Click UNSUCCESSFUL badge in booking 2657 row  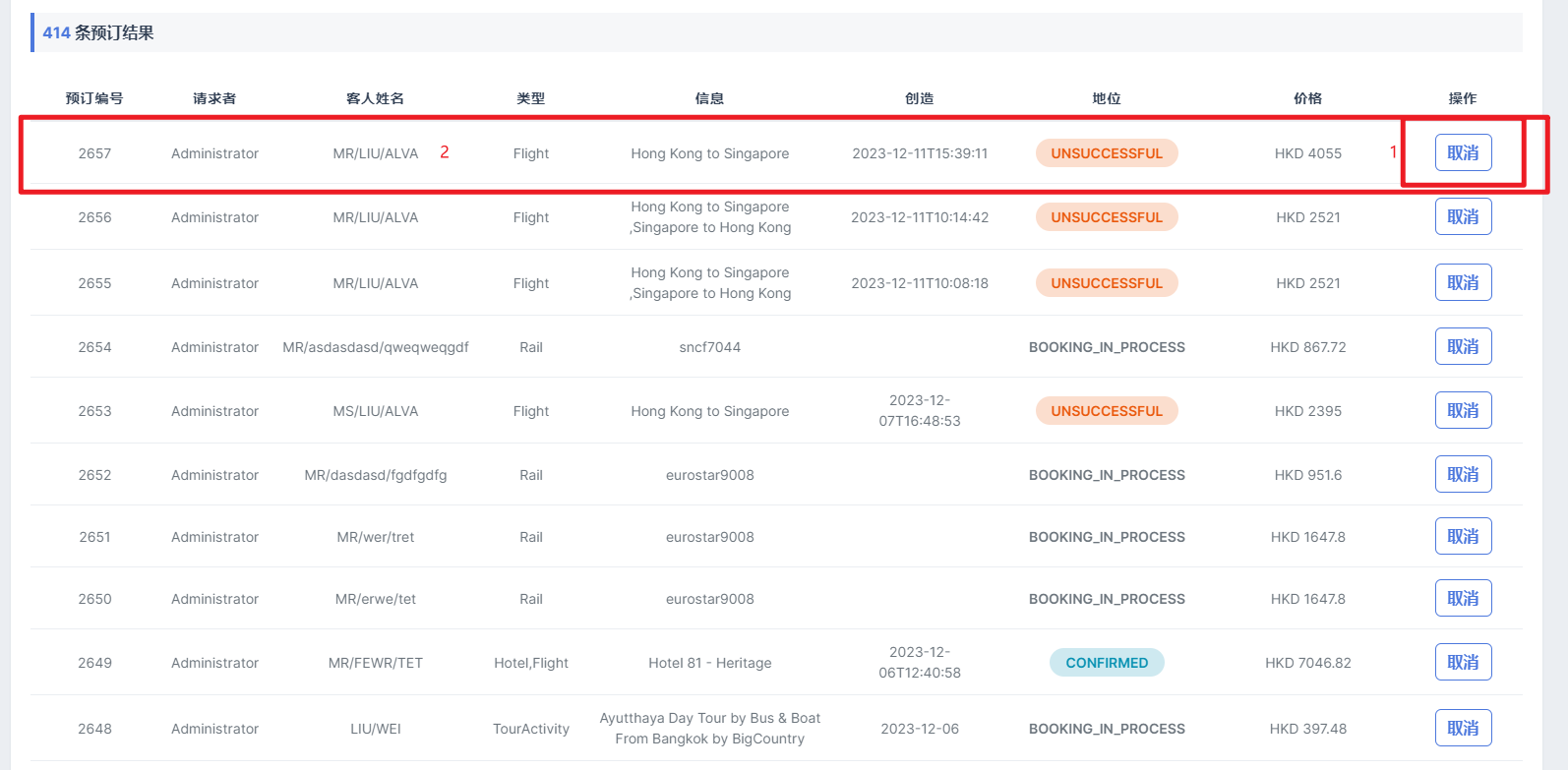click(1107, 153)
